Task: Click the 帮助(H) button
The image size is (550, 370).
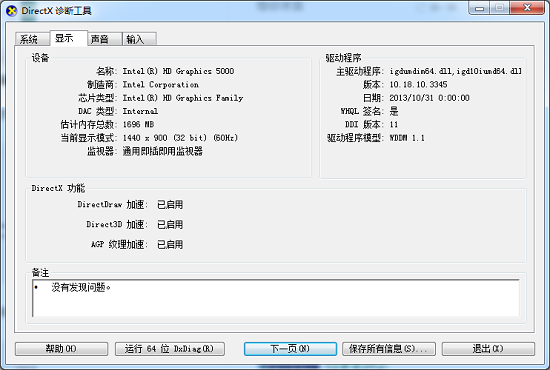Action: pos(61,349)
